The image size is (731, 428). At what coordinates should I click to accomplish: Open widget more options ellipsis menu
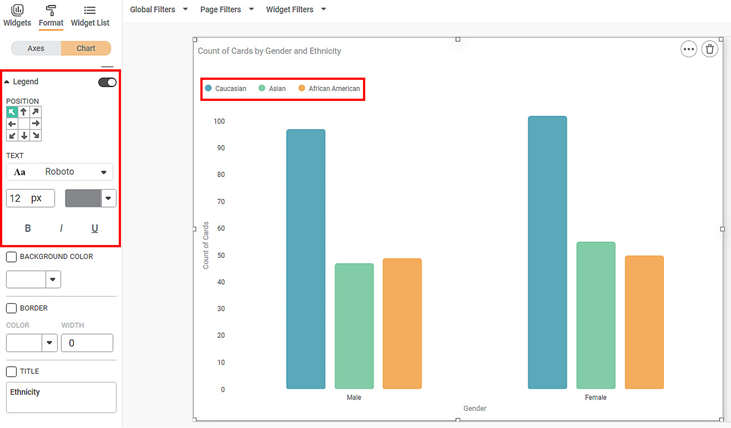tap(688, 49)
